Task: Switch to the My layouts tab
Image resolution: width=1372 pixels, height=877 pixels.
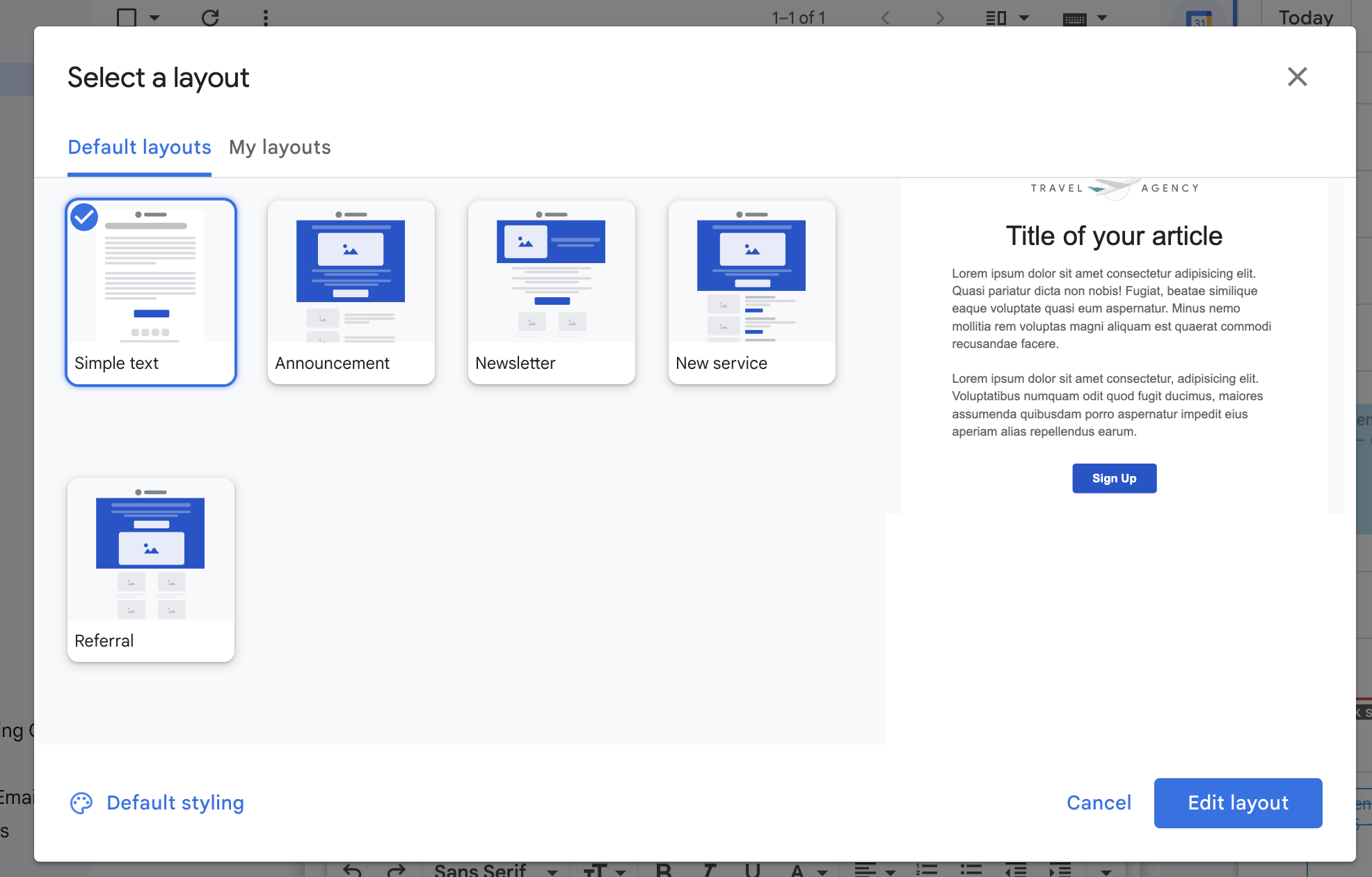Action: coord(280,148)
